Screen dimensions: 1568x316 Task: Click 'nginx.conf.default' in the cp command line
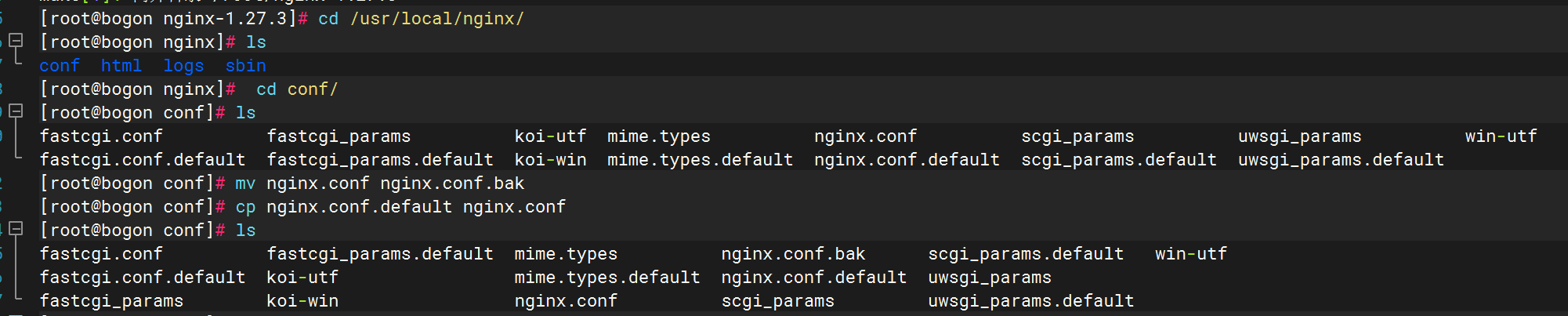click(x=359, y=207)
